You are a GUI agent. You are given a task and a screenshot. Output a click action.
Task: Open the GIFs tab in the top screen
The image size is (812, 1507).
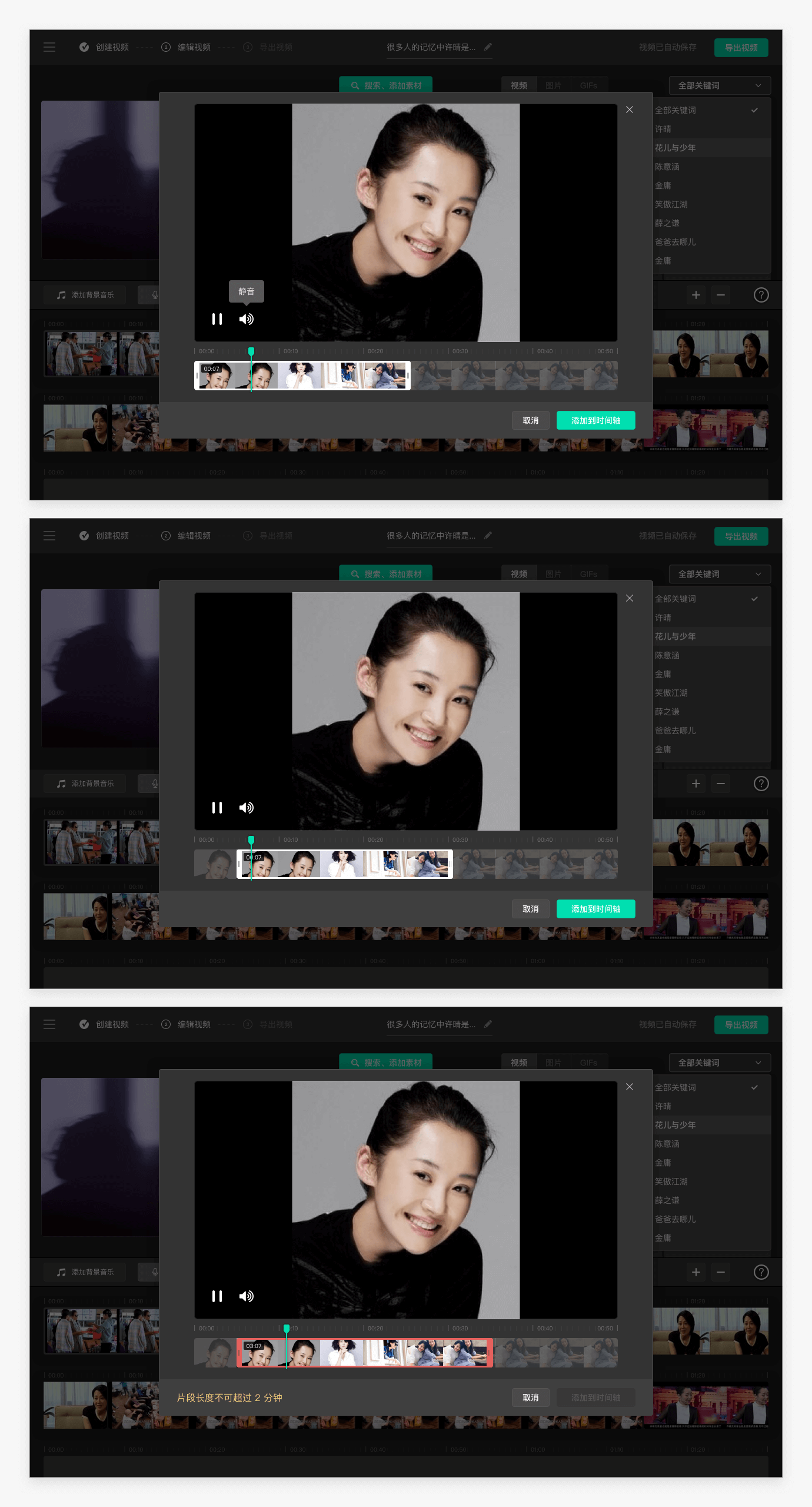click(x=588, y=86)
